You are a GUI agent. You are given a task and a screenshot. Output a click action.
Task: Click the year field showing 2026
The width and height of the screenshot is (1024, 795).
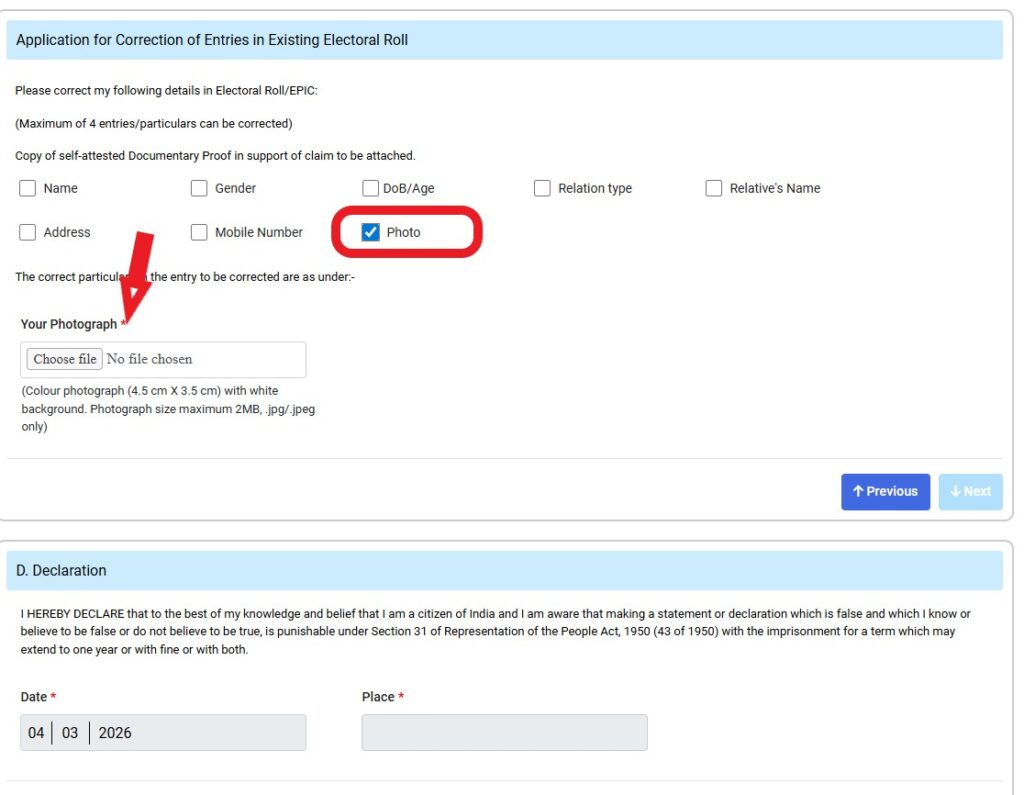click(x=117, y=732)
